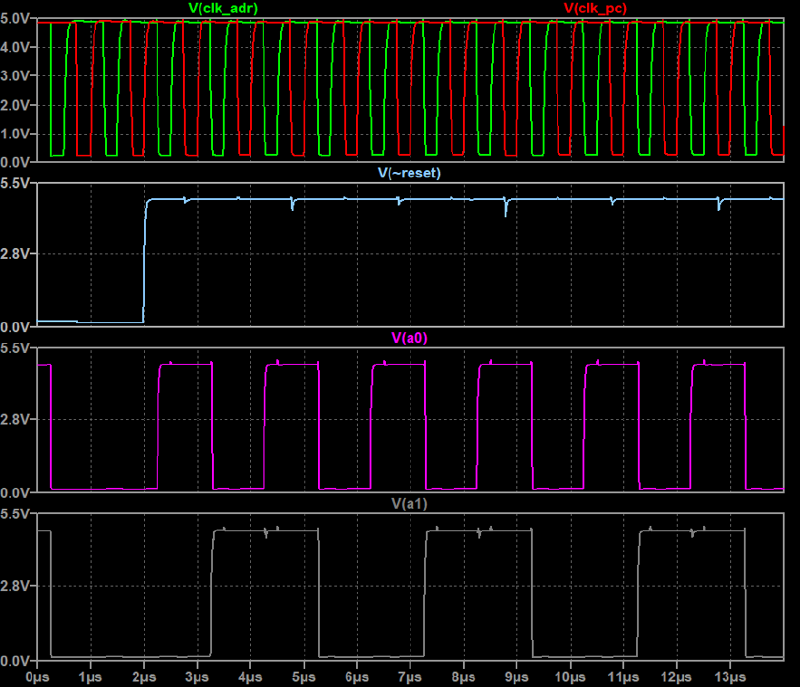800x687 pixels.
Task: Click the 13µs time axis label
Action: pos(730,676)
